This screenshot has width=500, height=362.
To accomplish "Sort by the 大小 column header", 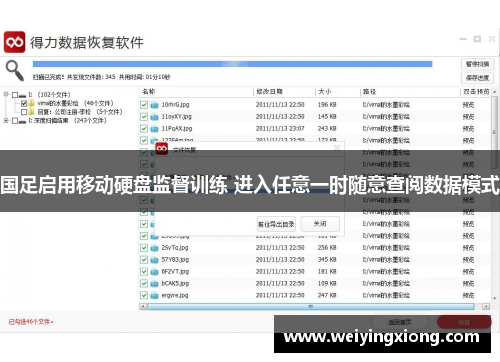I will [x=325, y=91].
